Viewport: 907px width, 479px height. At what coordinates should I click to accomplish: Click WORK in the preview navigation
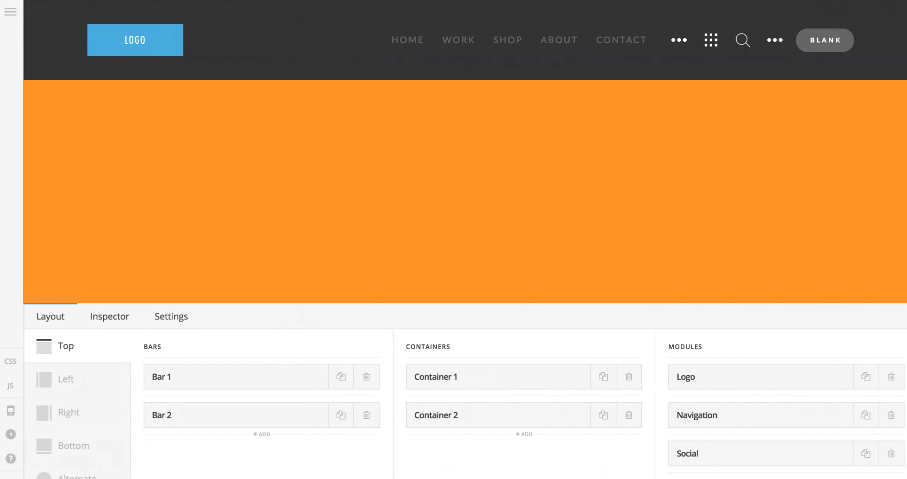458,40
